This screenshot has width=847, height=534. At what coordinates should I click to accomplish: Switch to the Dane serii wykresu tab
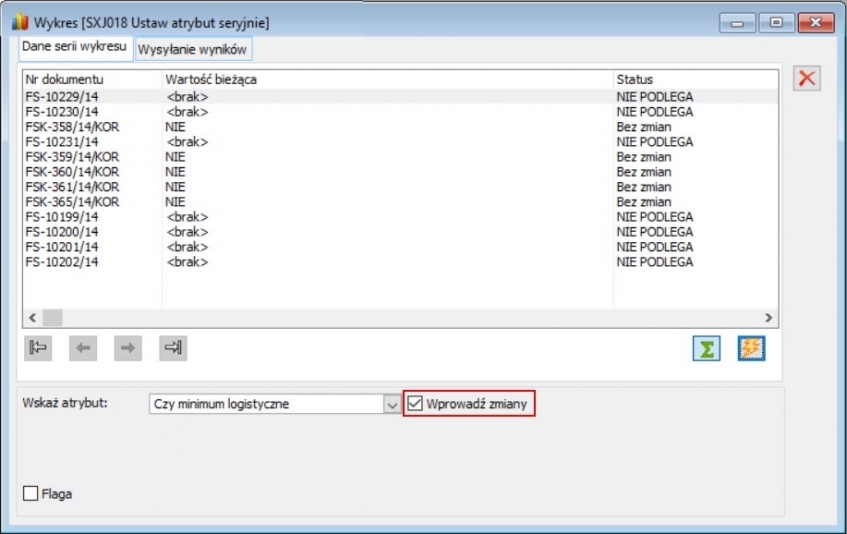75,47
